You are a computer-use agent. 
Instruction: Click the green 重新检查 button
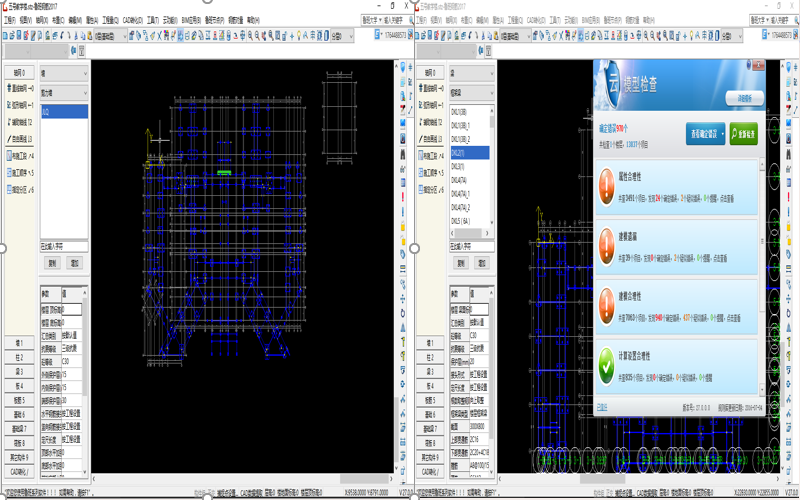pyautogui.click(x=743, y=134)
